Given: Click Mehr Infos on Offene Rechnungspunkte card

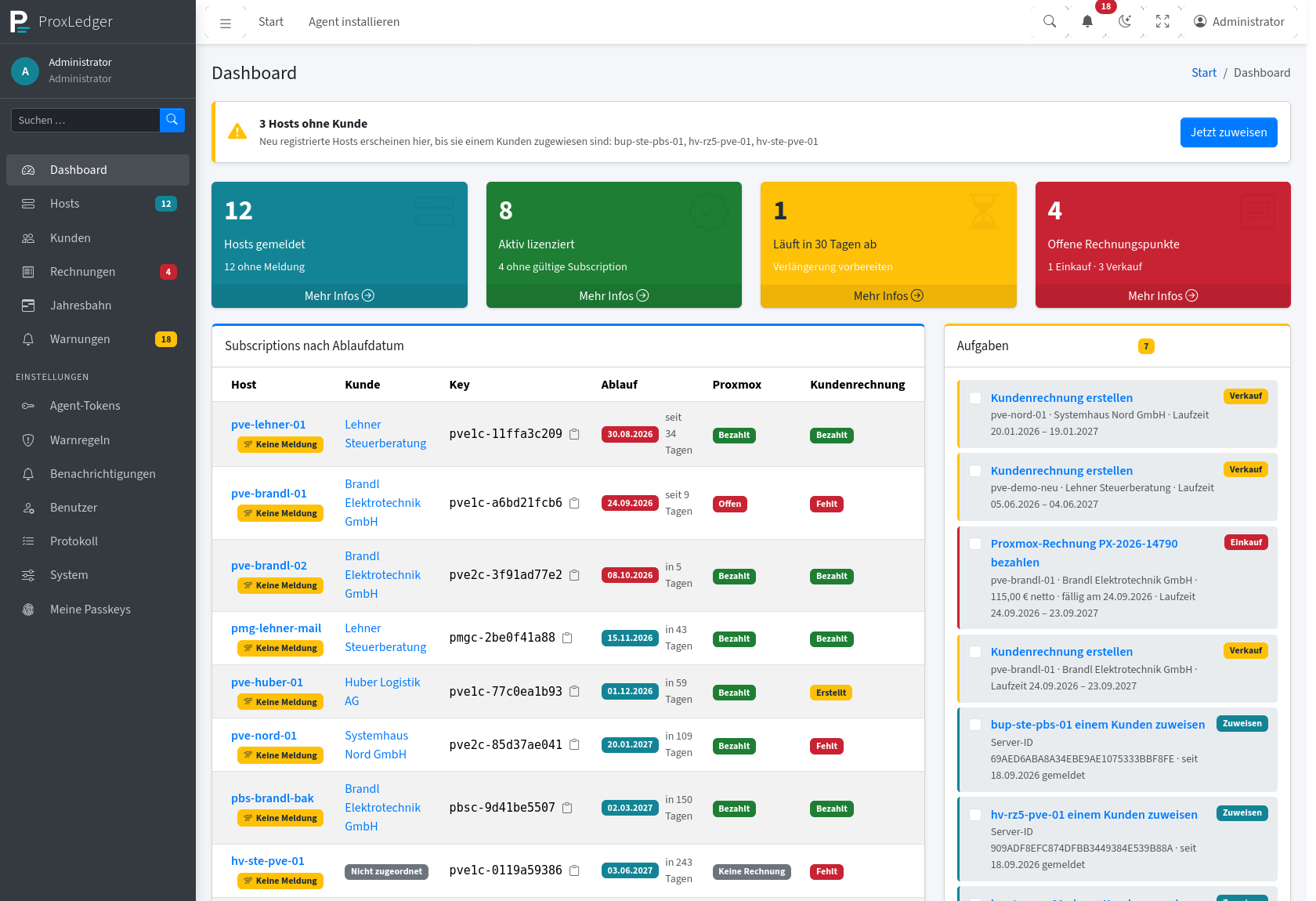Looking at the screenshot, I should (1162, 295).
